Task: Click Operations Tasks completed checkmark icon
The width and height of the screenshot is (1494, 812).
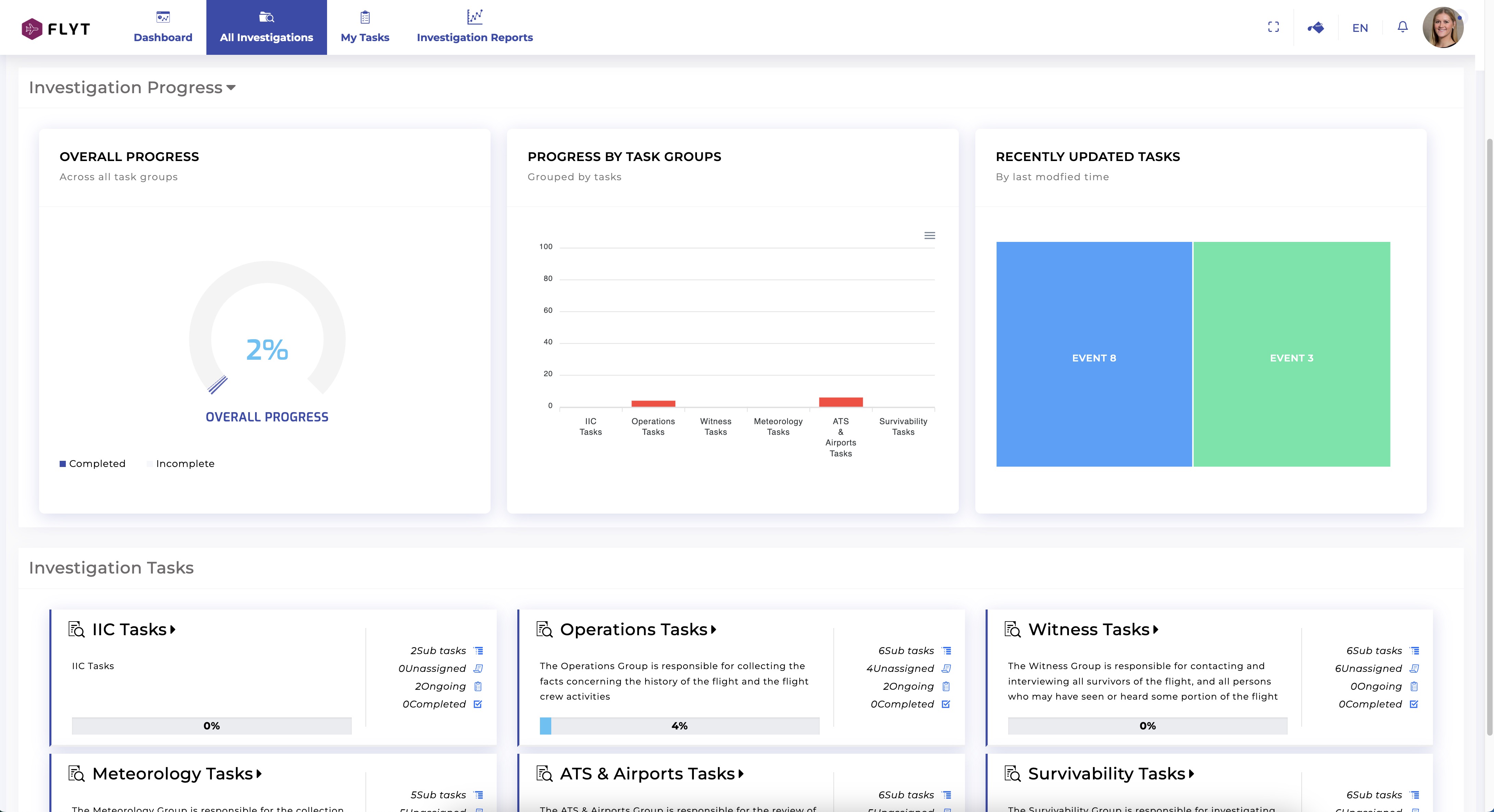Action: click(x=946, y=704)
